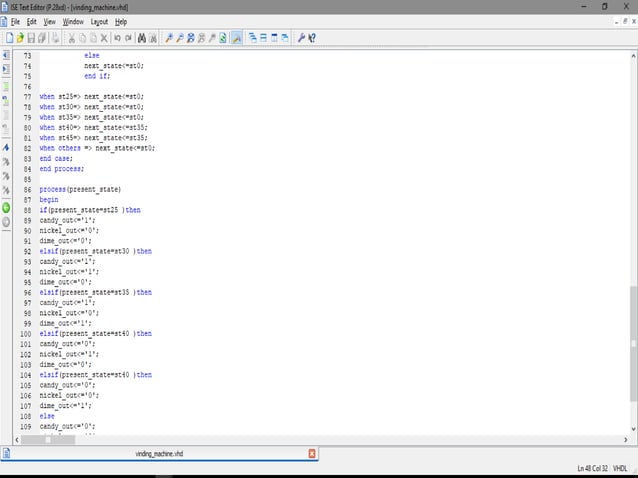The height and width of the screenshot is (478, 638).
Task: Click the Cut scissors icon
Action: pyautogui.click(x=71, y=37)
